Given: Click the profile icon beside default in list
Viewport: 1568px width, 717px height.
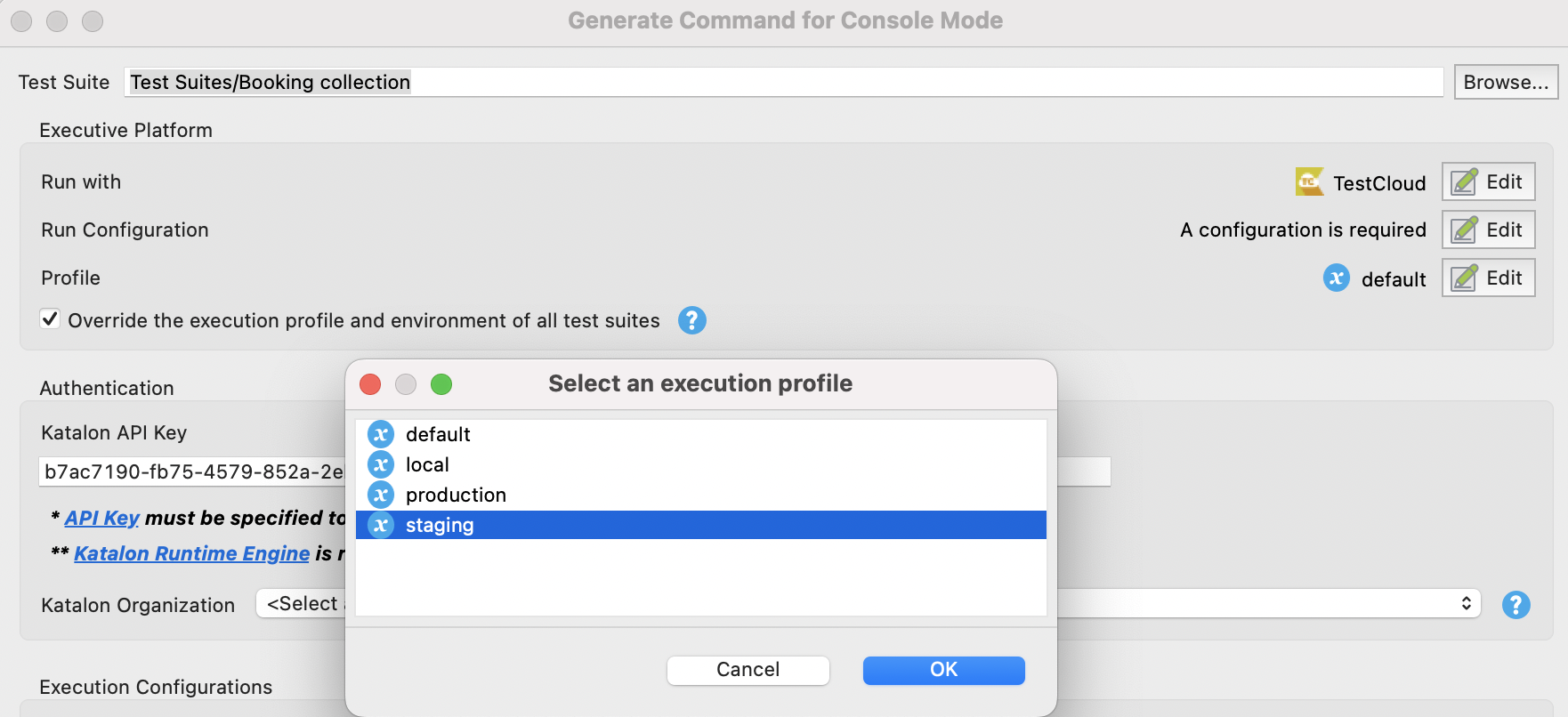Looking at the screenshot, I should click(x=380, y=434).
